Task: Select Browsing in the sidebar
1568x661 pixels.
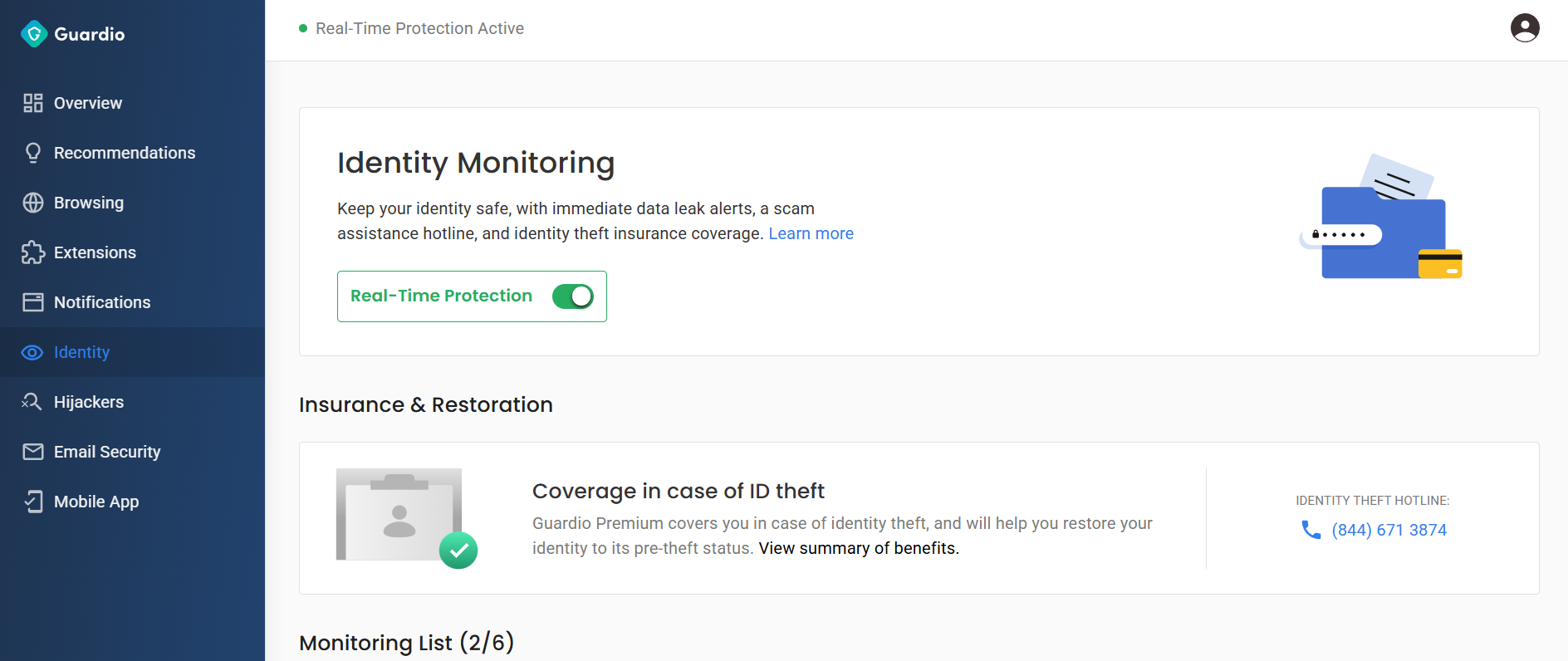Action: point(133,203)
